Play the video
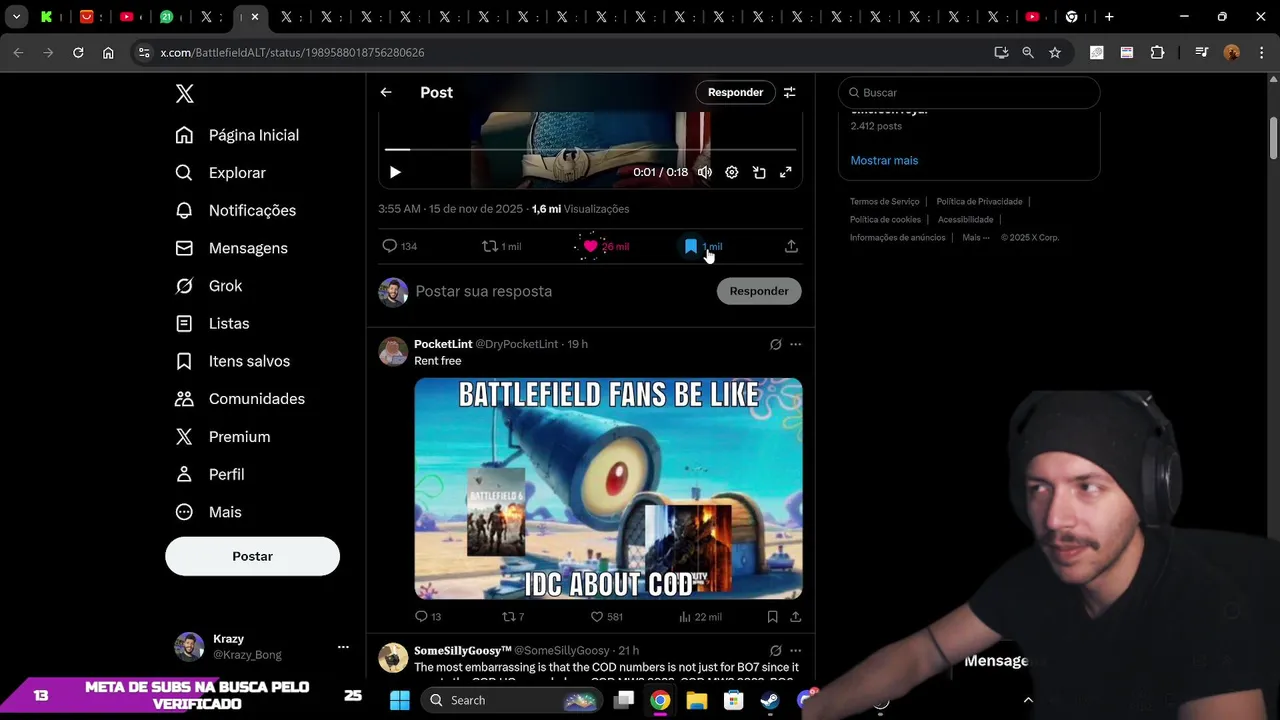Screen dimensions: 1280x720 [x=395, y=172]
